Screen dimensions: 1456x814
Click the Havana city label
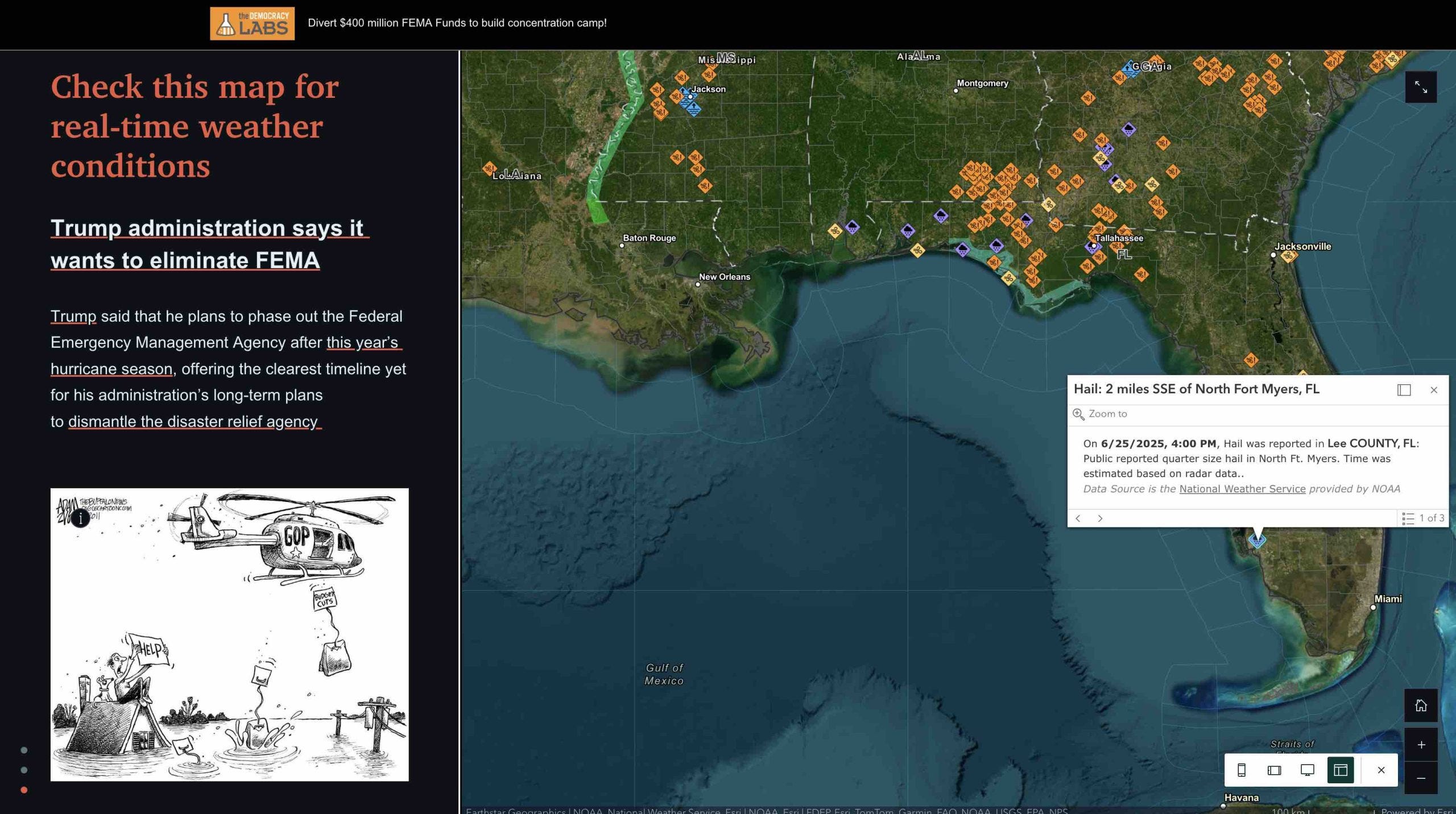1241,798
